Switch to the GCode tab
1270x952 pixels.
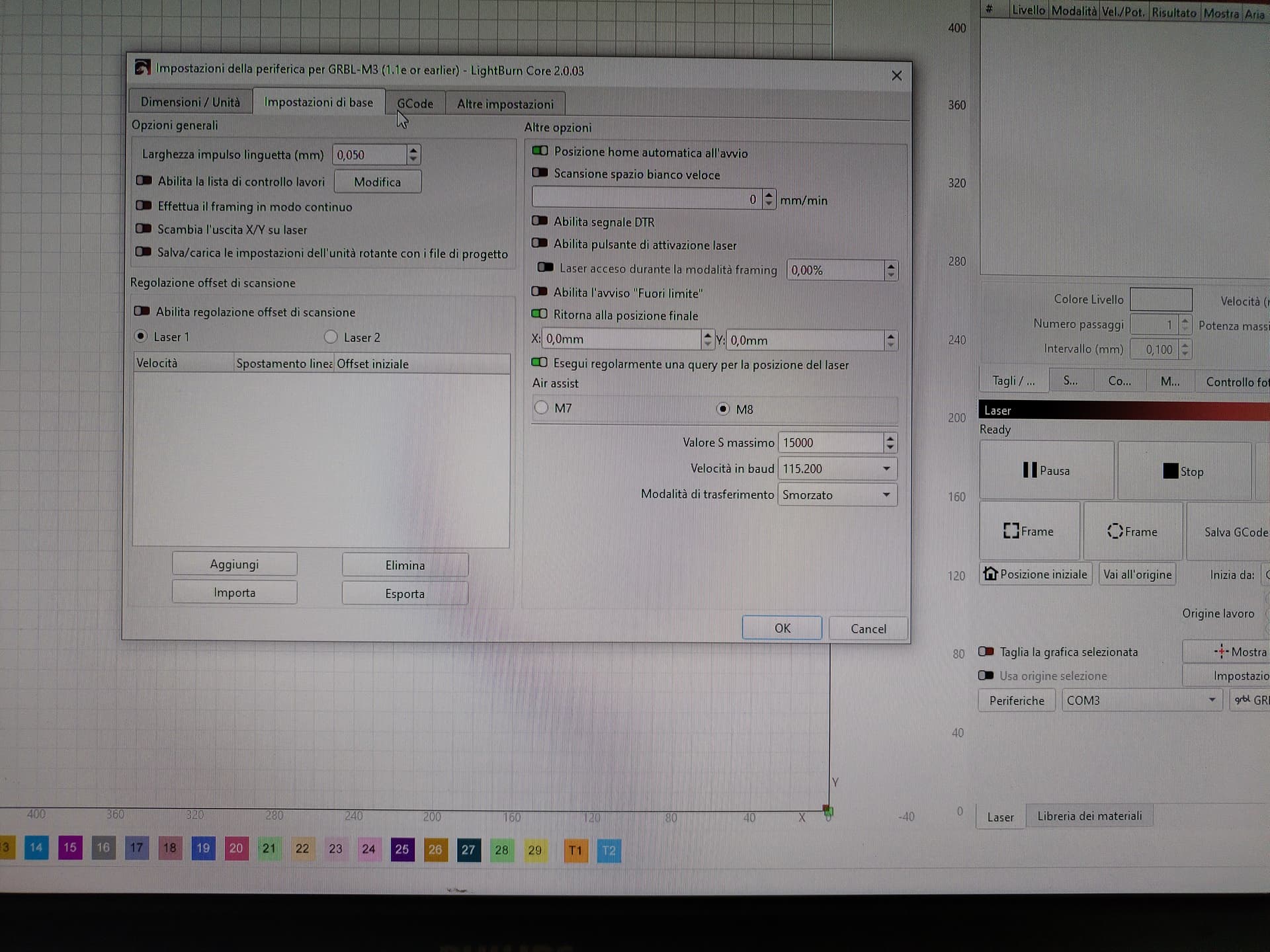pos(415,104)
